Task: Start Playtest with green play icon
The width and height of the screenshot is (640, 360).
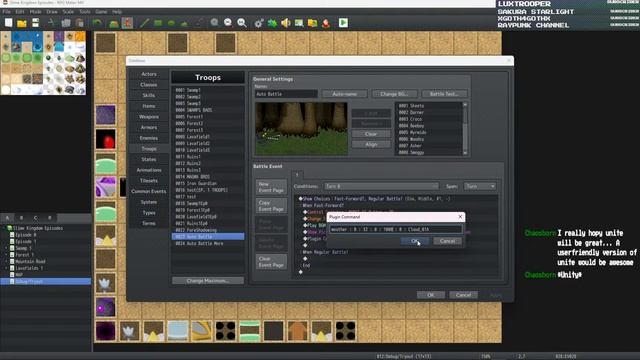Action: point(343,23)
